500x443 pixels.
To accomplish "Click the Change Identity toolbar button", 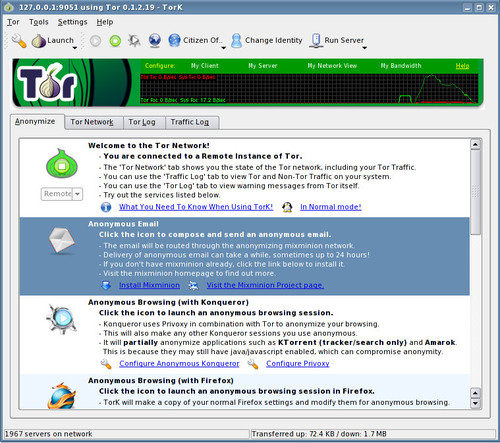I will (x=267, y=41).
